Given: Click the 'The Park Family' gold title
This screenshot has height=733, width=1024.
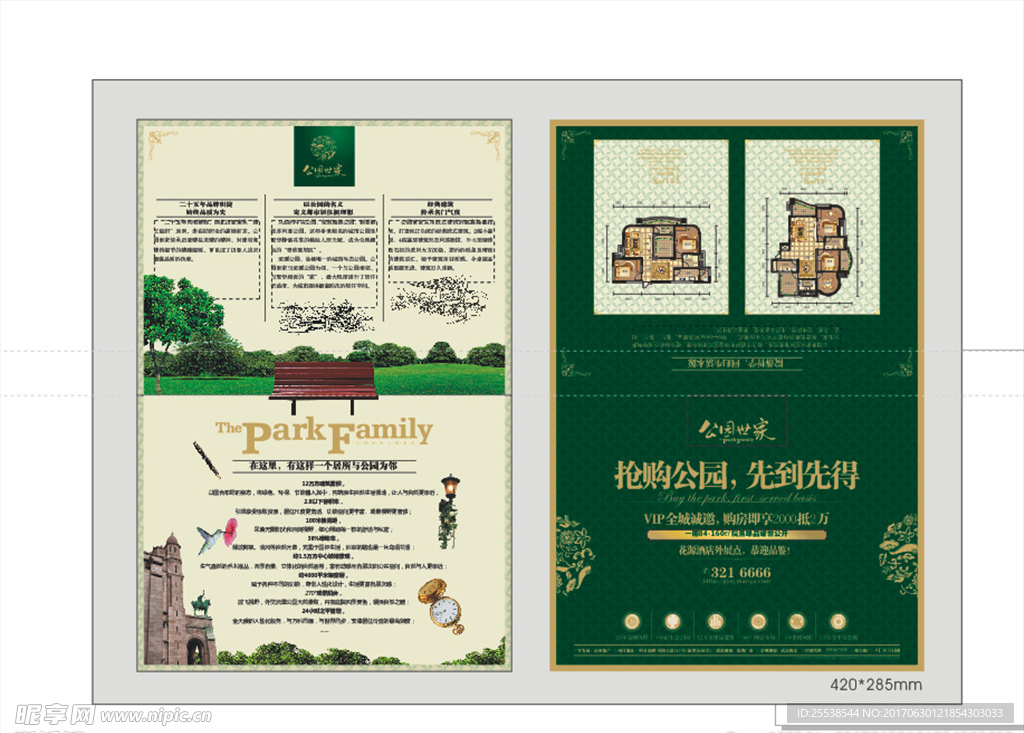Looking at the screenshot, I should pyautogui.click(x=324, y=432).
